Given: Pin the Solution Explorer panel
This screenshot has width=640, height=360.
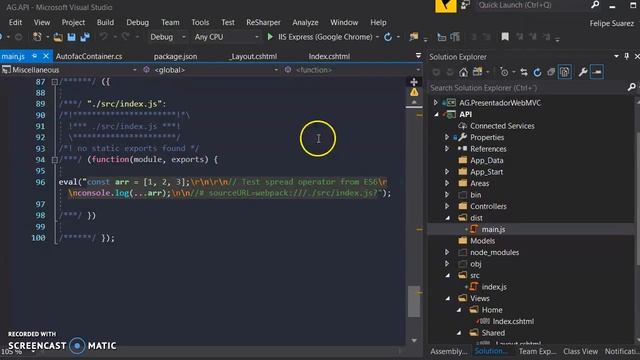Looking at the screenshot, I should (627, 56).
